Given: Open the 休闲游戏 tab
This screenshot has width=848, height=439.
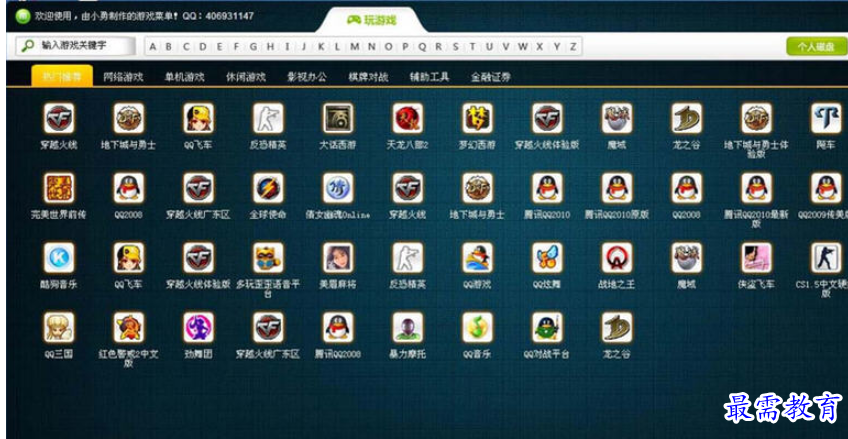Looking at the screenshot, I should pos(246,77).
